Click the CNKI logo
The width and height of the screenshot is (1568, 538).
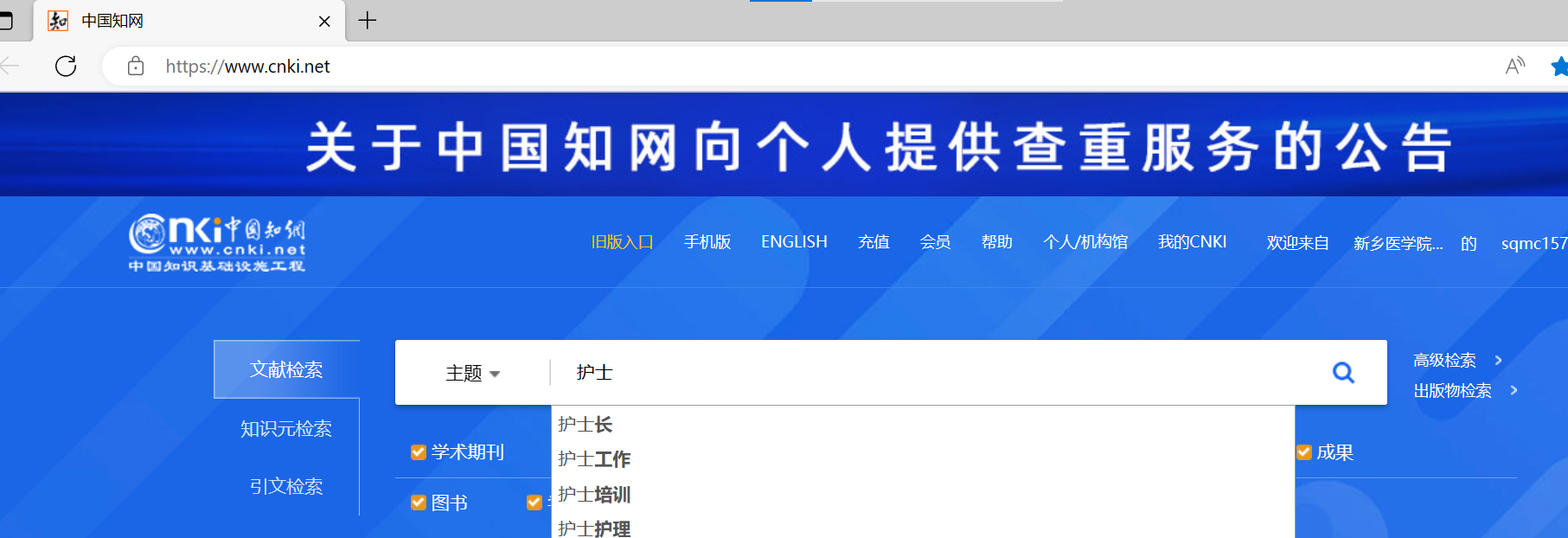point(217,243)
